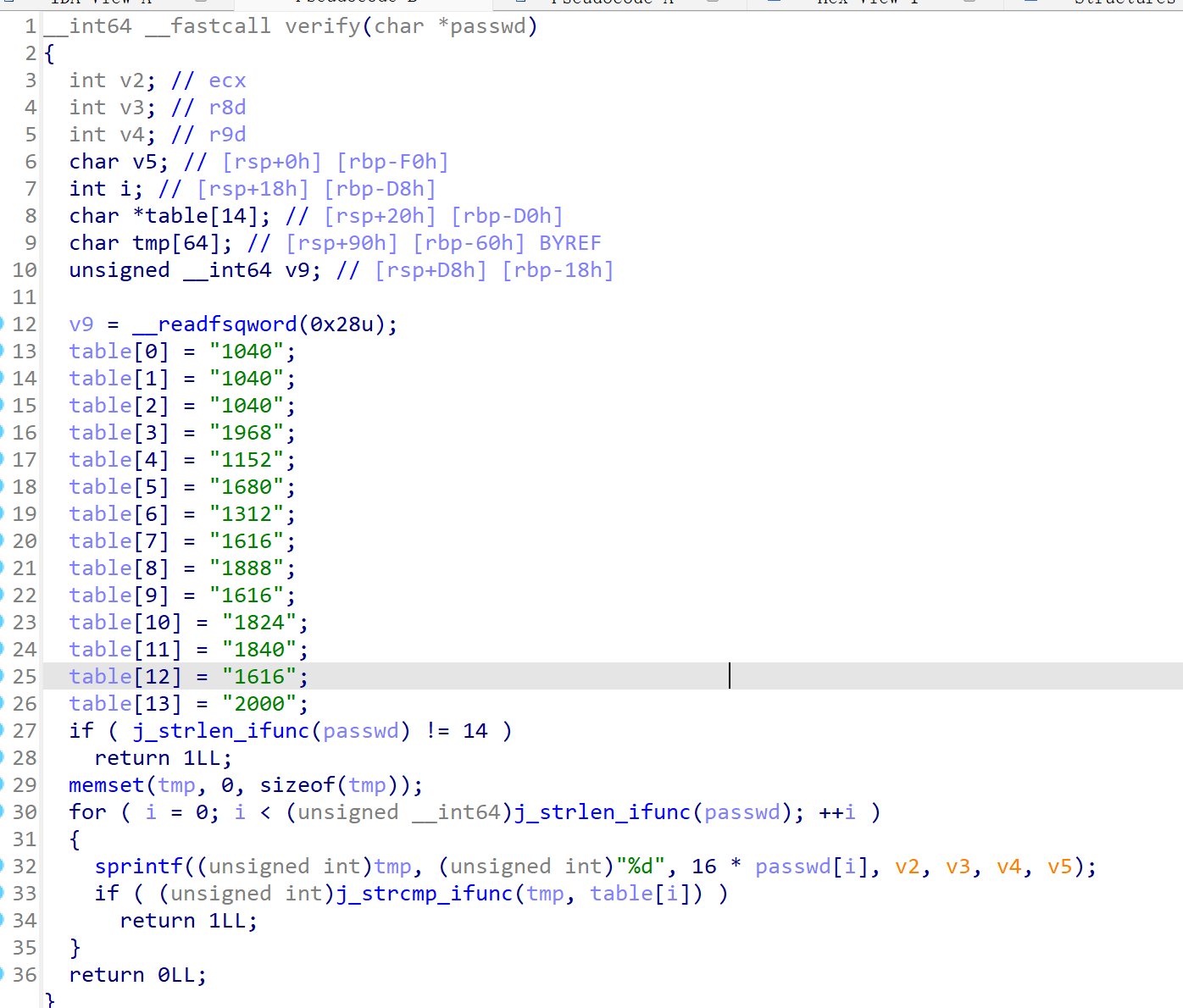This screenshot has height=1008, width=1183.
Task: Click breakpoint dot beside line 30
Action: 3,812
